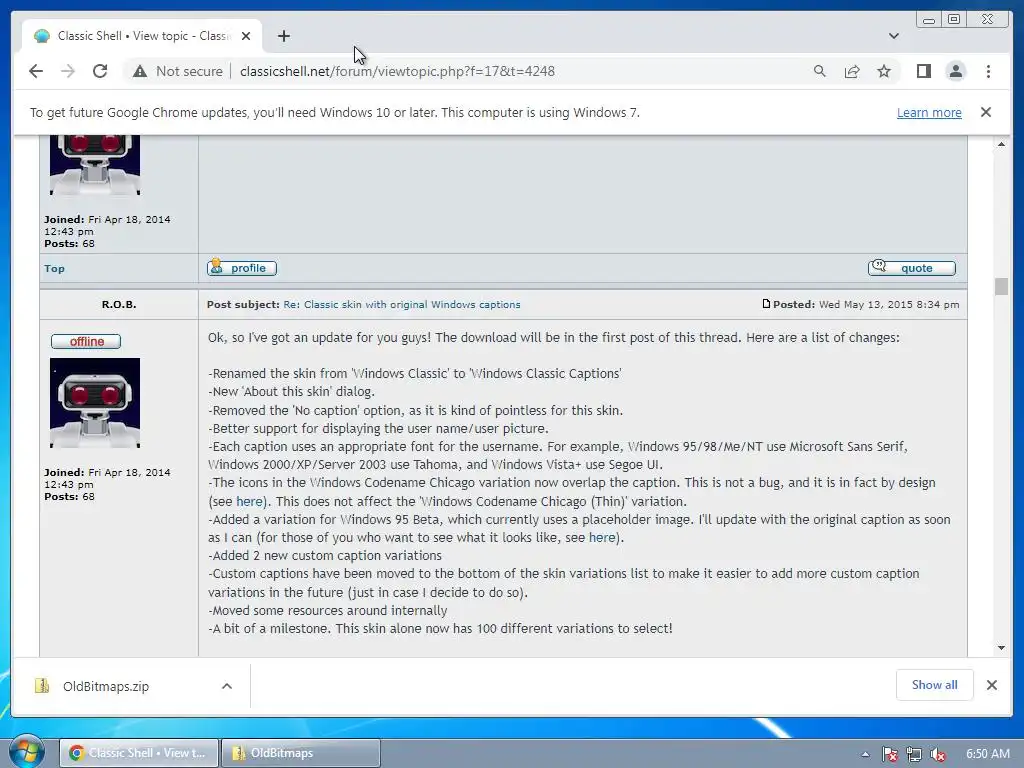Open a new tab with plus button
The image size is (1024, 768).
(x=283, y=36)
